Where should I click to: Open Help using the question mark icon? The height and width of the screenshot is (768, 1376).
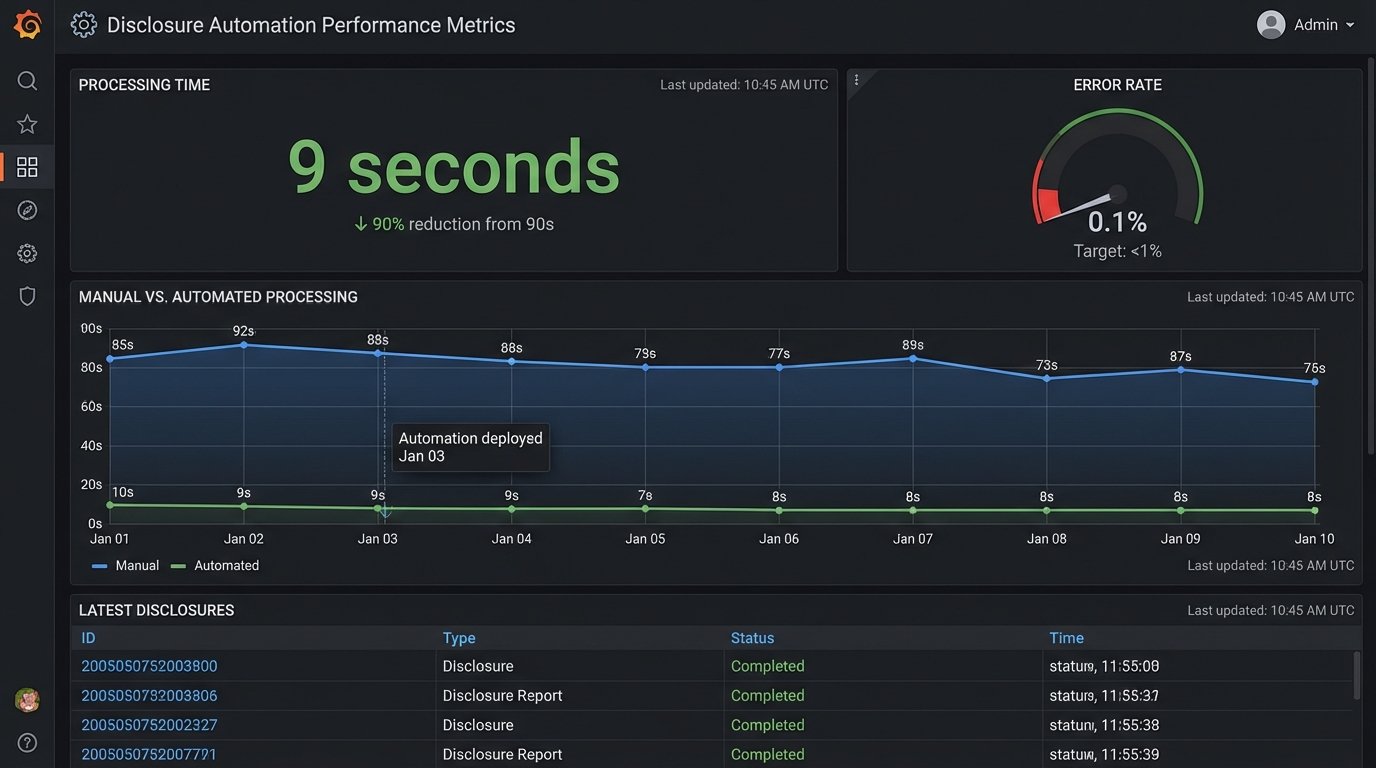coord(27,742)
